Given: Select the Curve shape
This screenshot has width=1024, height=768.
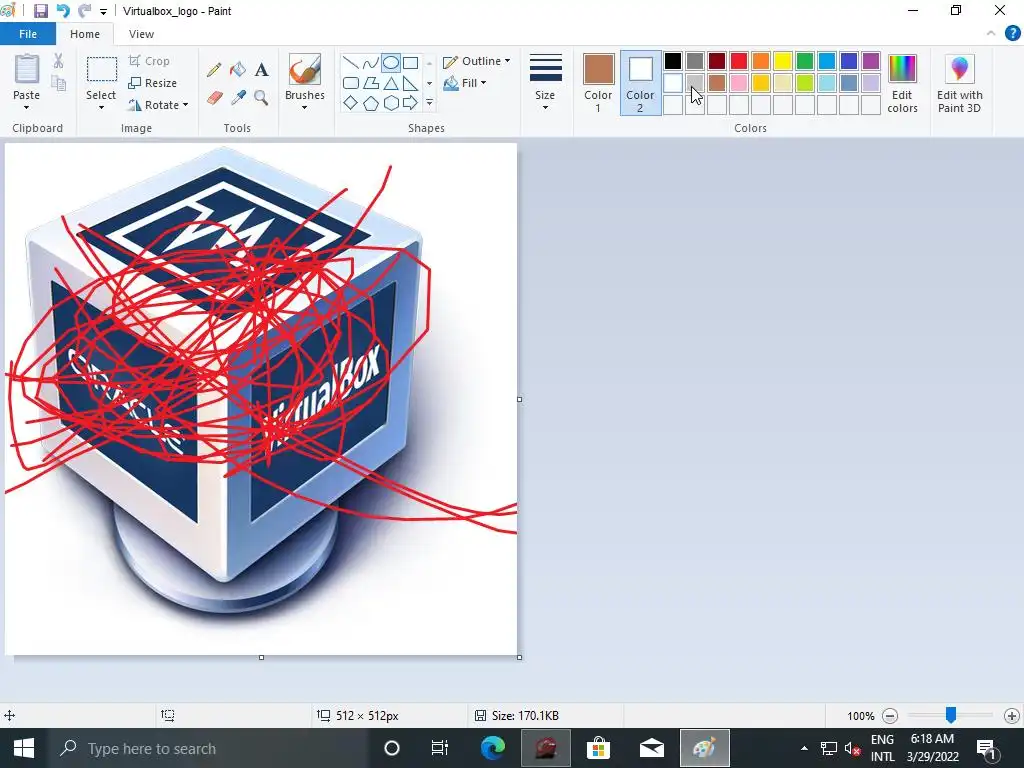Looking at the screenshot, I should [371, 63].
